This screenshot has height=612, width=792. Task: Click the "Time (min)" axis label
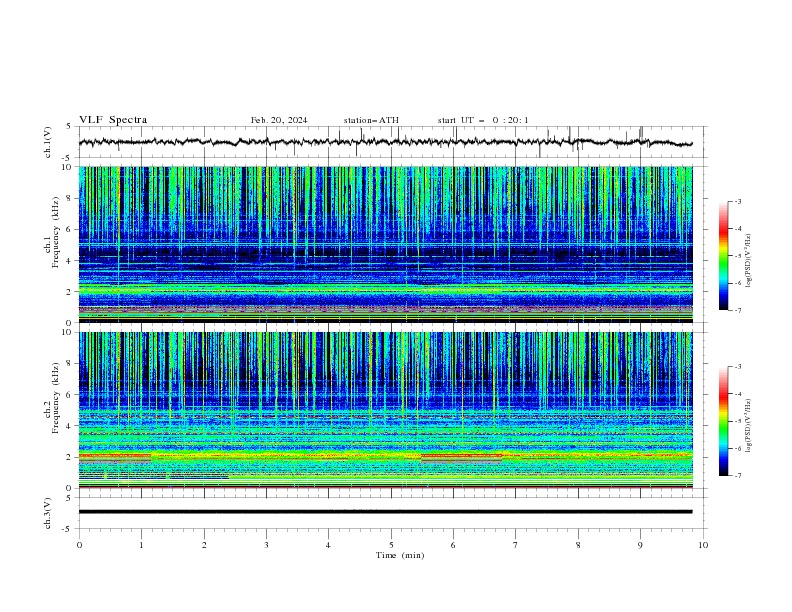400,555
